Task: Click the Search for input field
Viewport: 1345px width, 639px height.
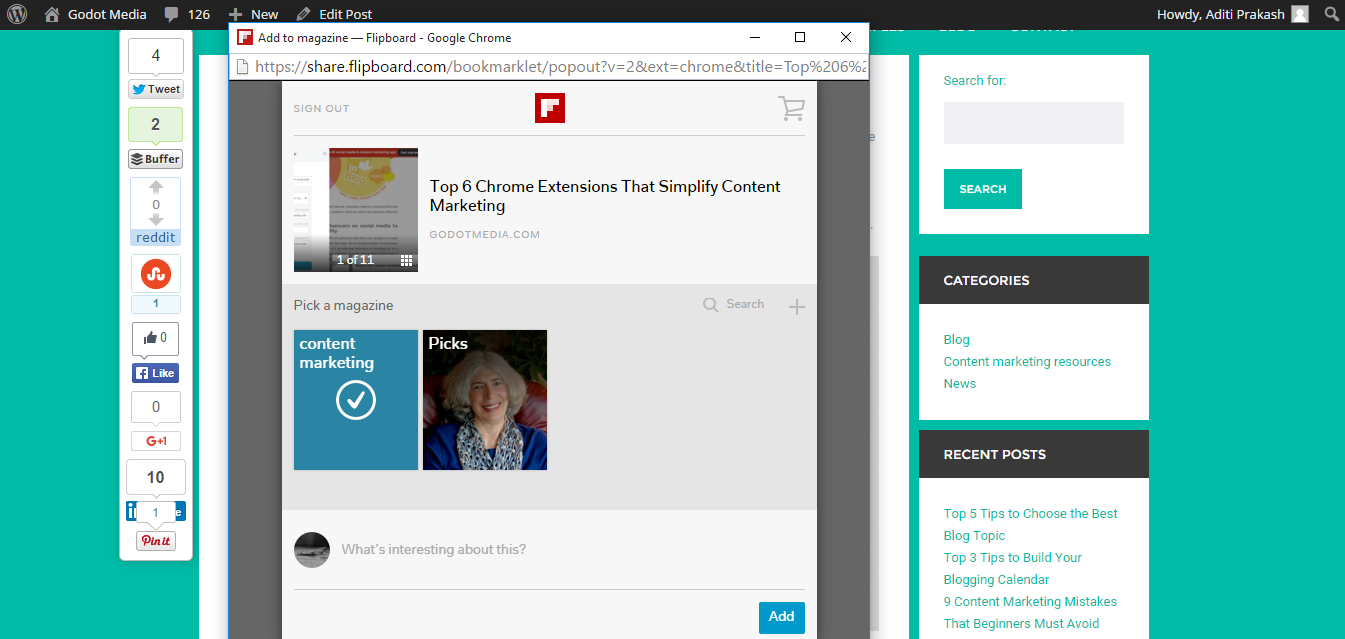Action: [1034, 123]
